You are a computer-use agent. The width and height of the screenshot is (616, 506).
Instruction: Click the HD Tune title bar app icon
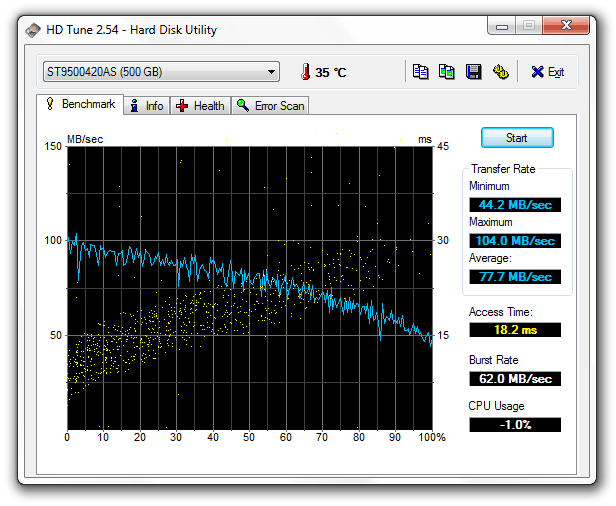(33, 30)
